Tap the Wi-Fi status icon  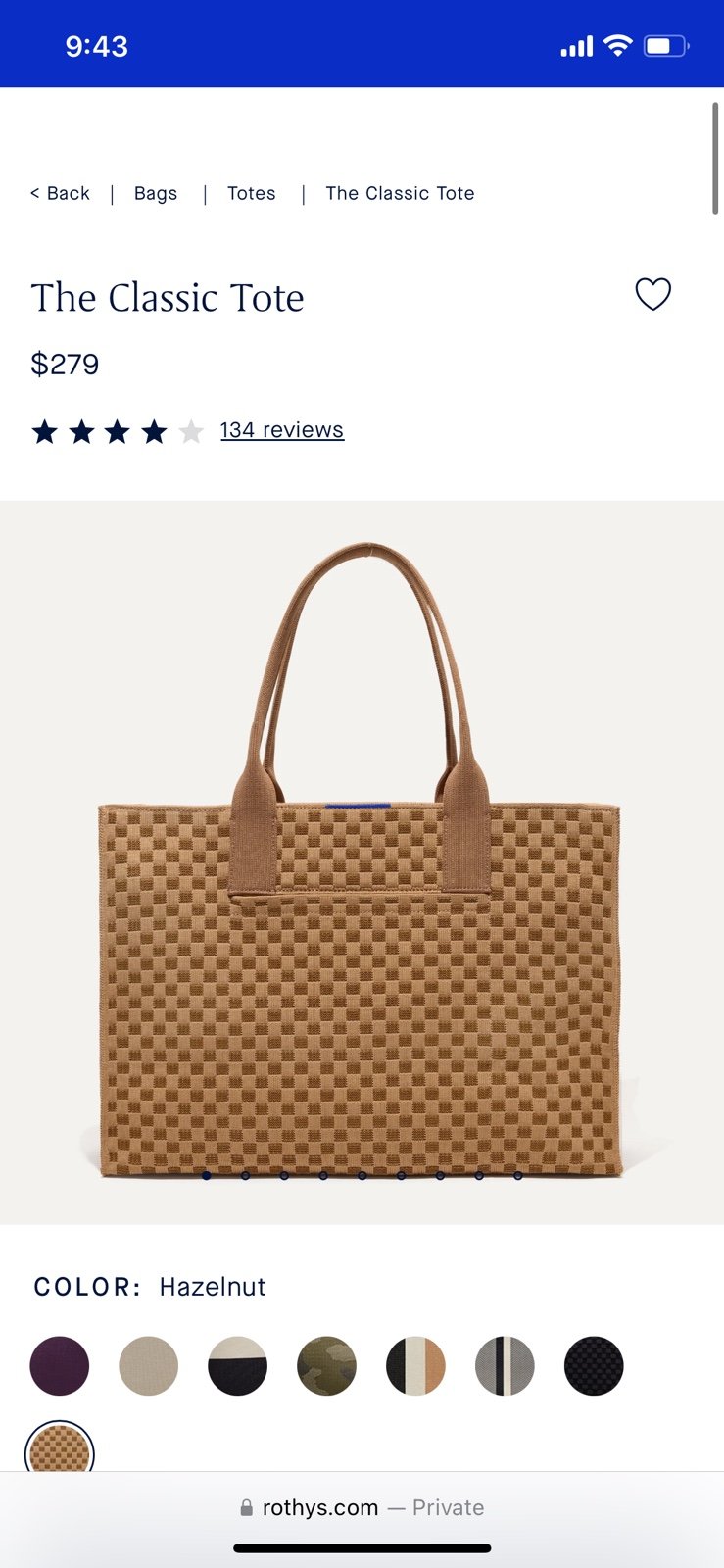(x=618, y=45)
